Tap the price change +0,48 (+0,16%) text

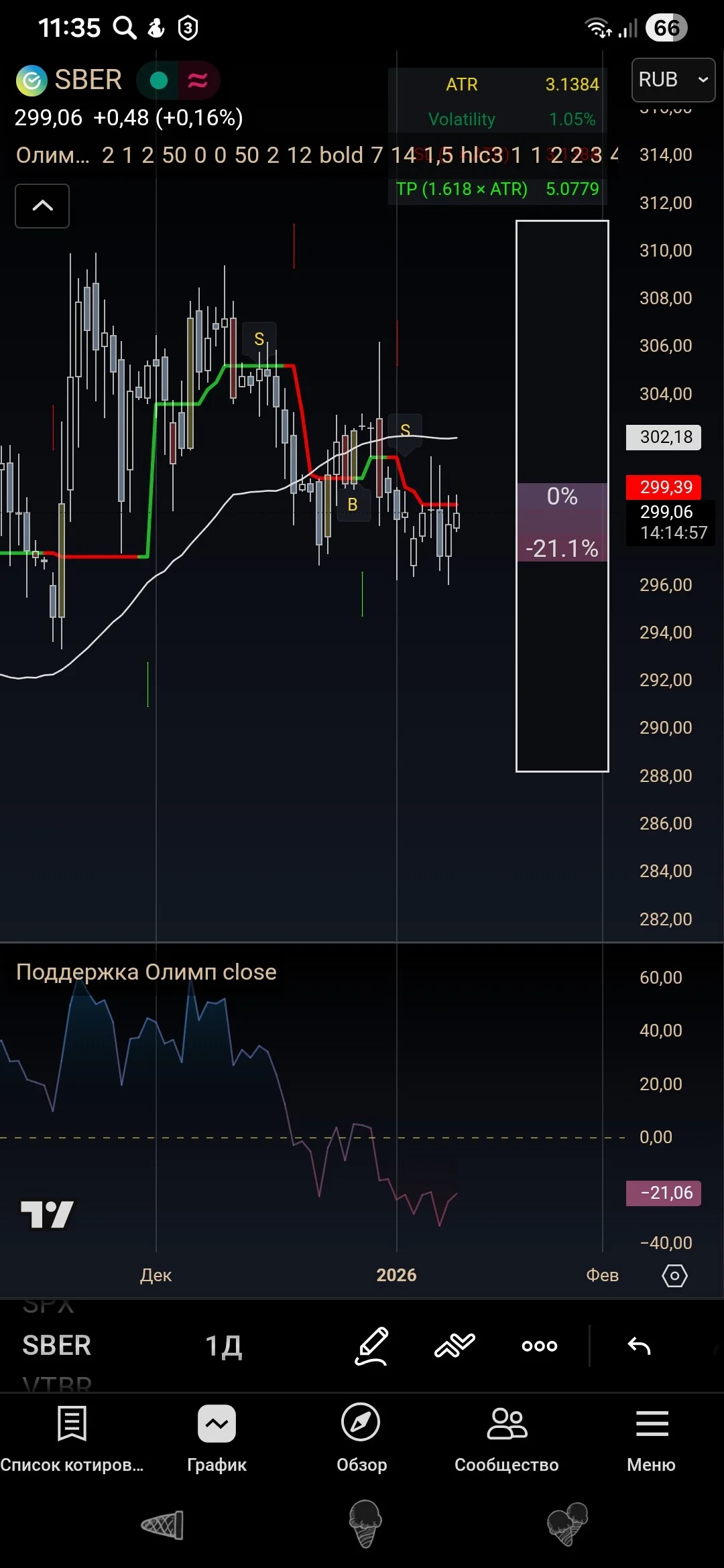(168, 118)
